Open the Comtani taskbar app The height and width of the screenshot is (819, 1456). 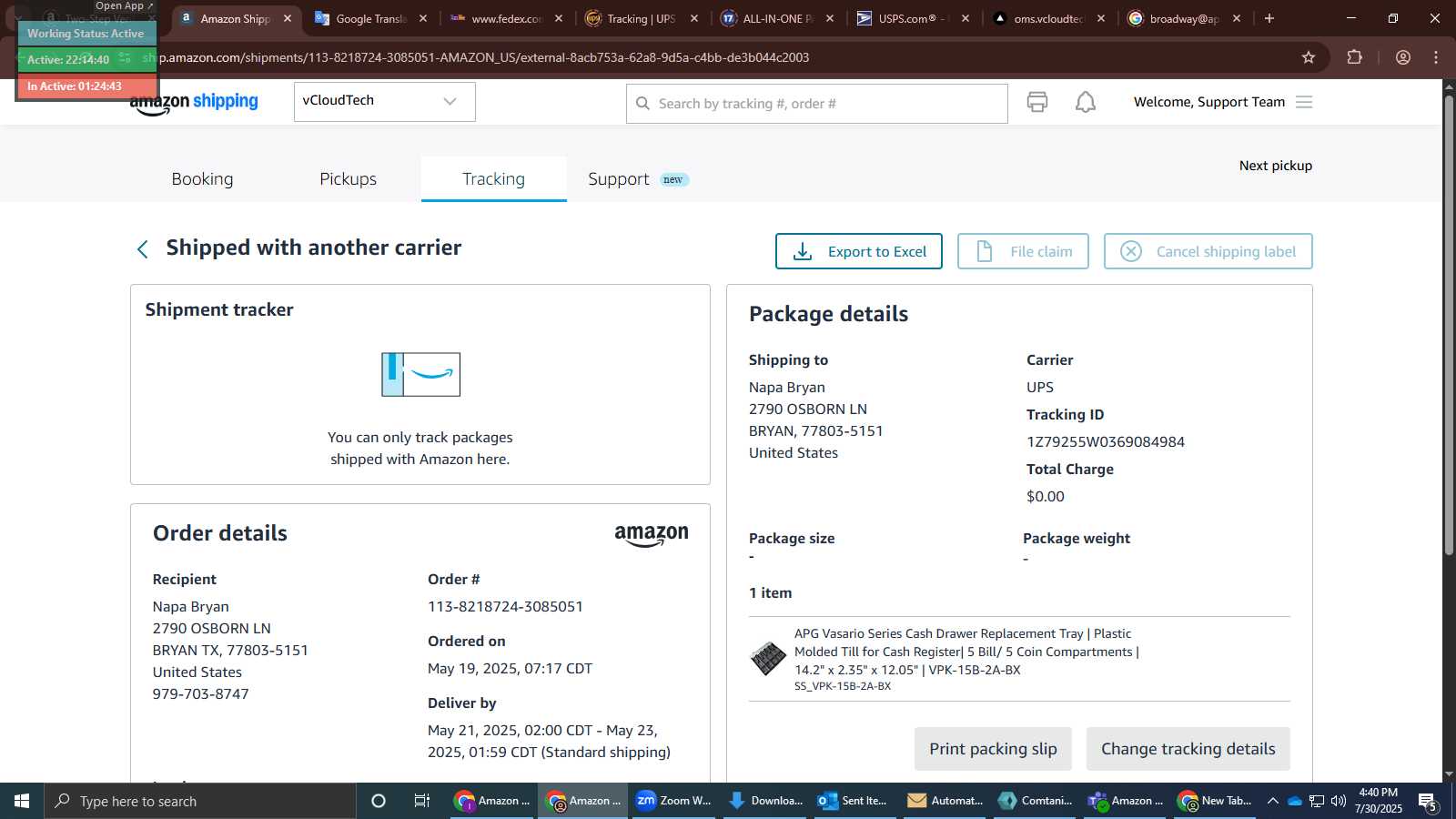1036,801
